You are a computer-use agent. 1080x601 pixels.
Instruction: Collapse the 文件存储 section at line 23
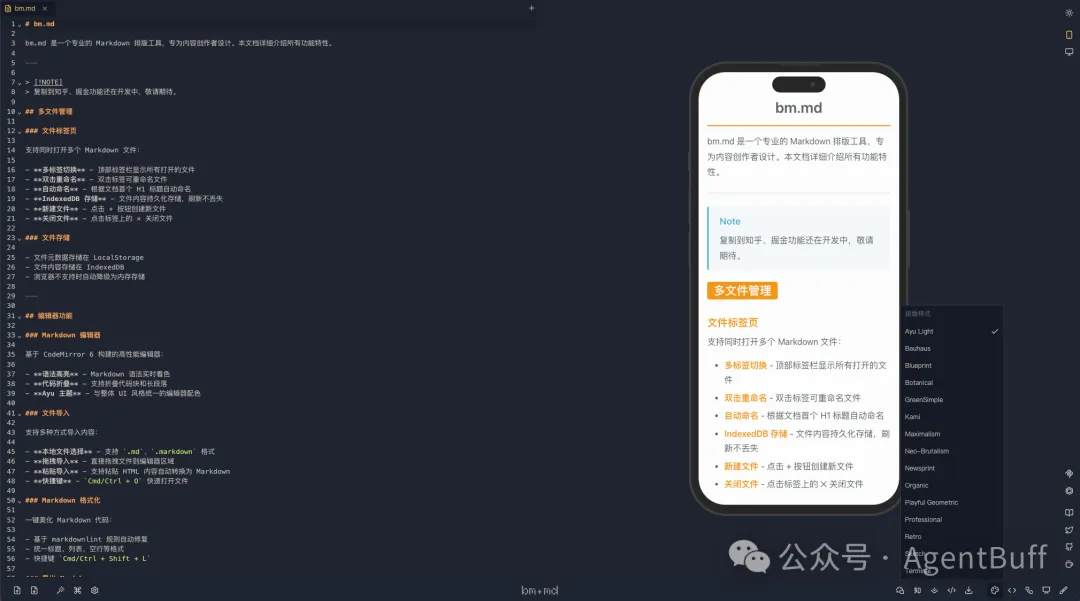19,238
